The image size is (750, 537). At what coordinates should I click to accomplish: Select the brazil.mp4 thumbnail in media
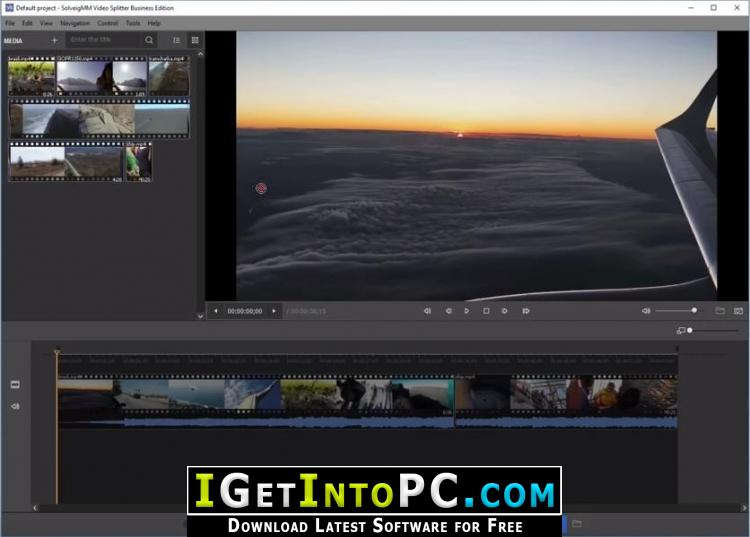pos(32,77)
